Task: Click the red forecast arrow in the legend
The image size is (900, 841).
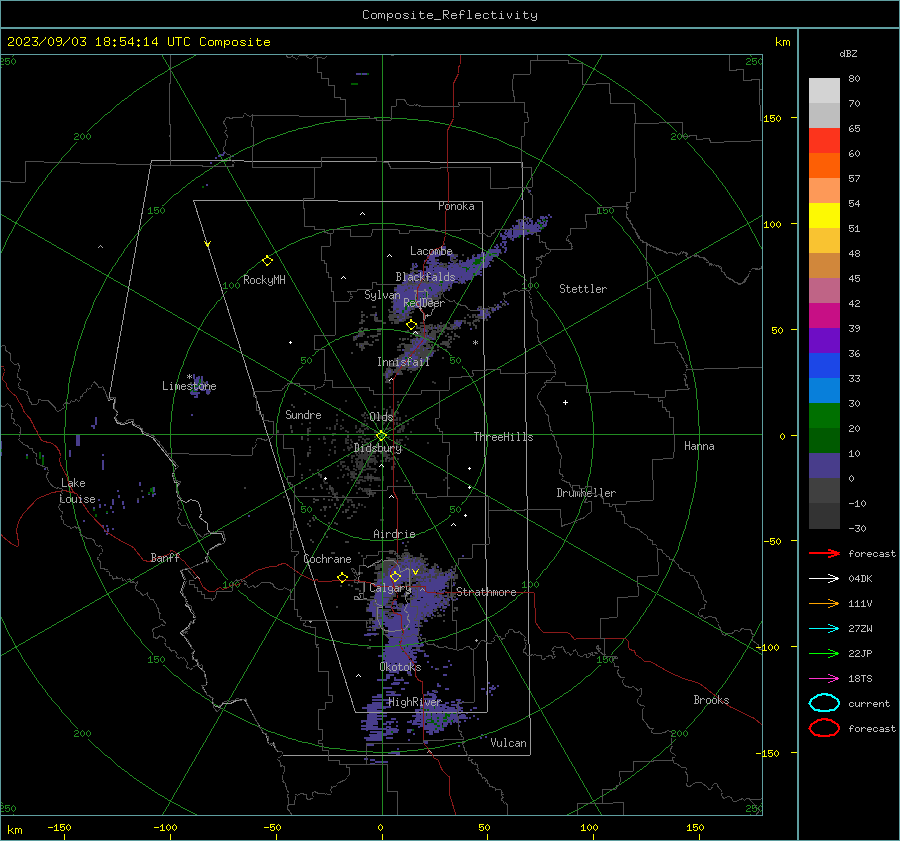Action: click(x=824, y=553)
